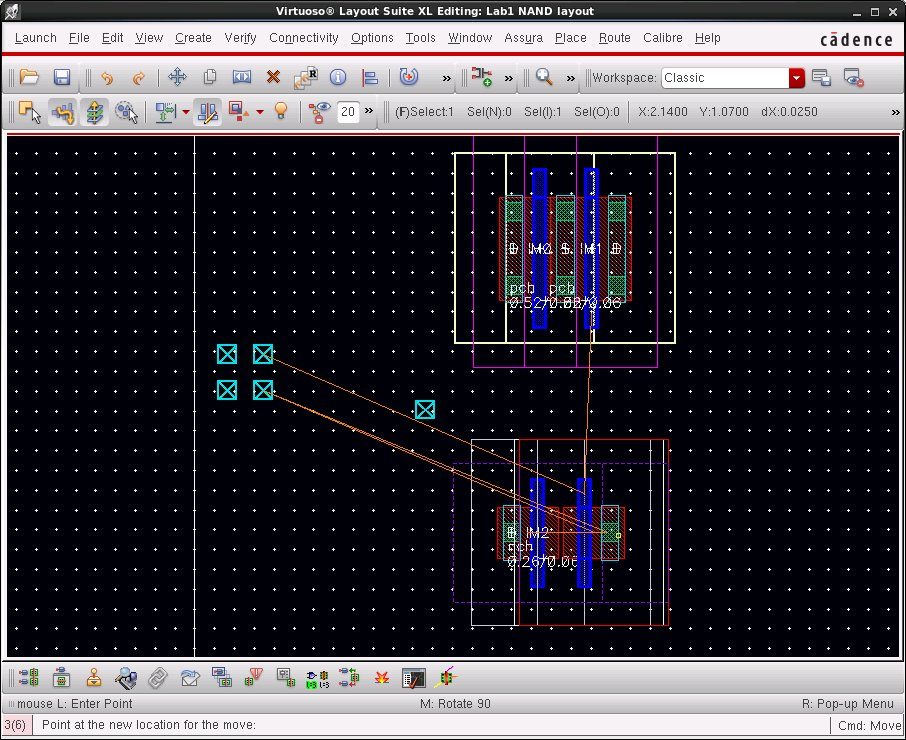Image resolution: width=906 pixels, height=740 pixels.
Task: Open the Tools menu
Action: (421, 38)
